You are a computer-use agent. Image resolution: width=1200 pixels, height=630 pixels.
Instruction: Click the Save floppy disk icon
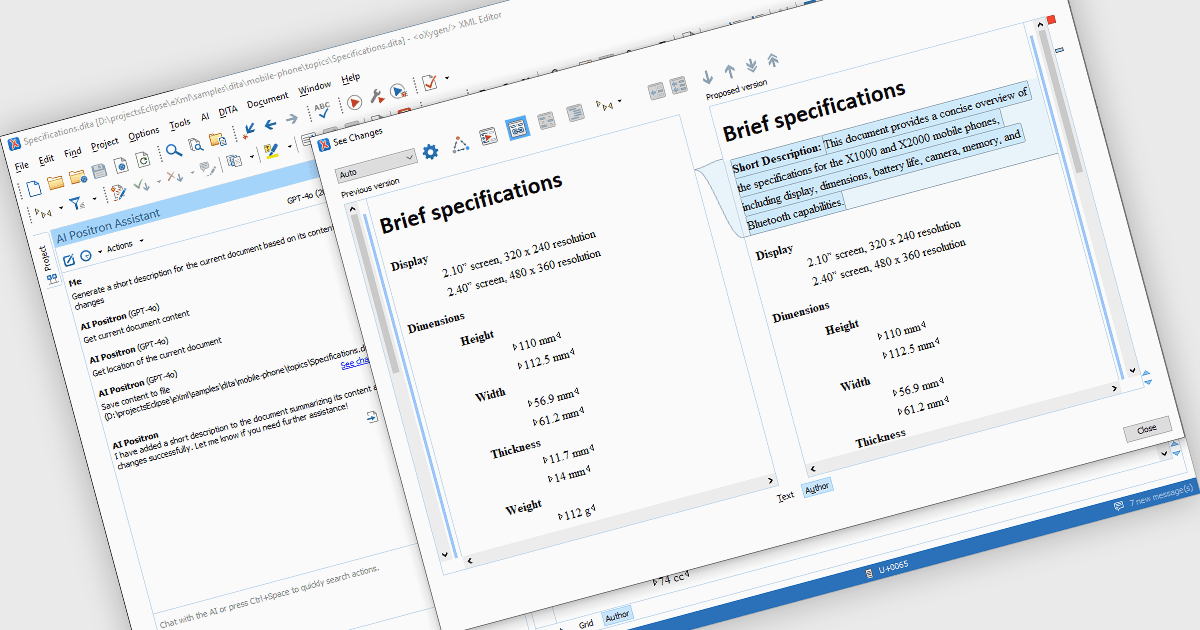[x=101, y=172]
